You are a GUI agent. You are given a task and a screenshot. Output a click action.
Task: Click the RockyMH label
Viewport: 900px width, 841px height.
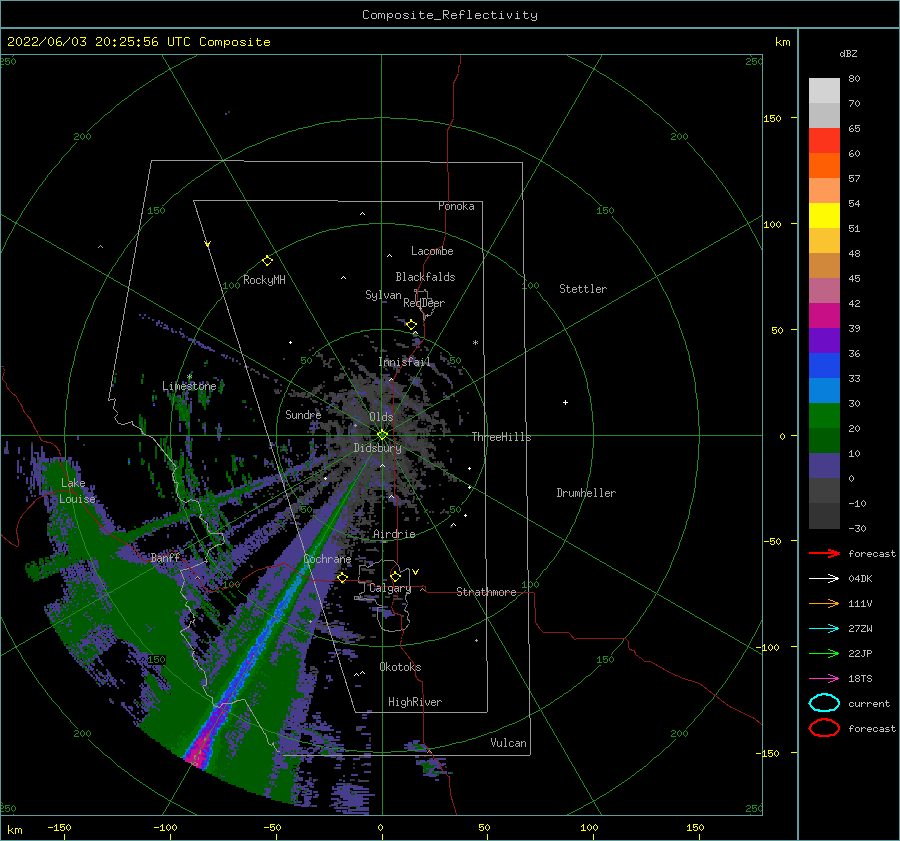click(264, 280)
